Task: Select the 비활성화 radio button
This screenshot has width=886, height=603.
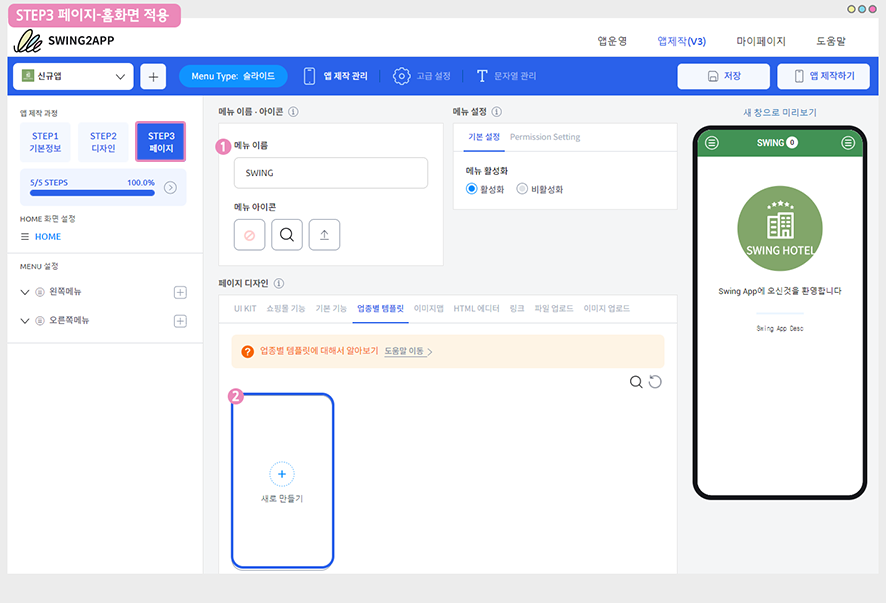Action: click(x=522, y=189)
